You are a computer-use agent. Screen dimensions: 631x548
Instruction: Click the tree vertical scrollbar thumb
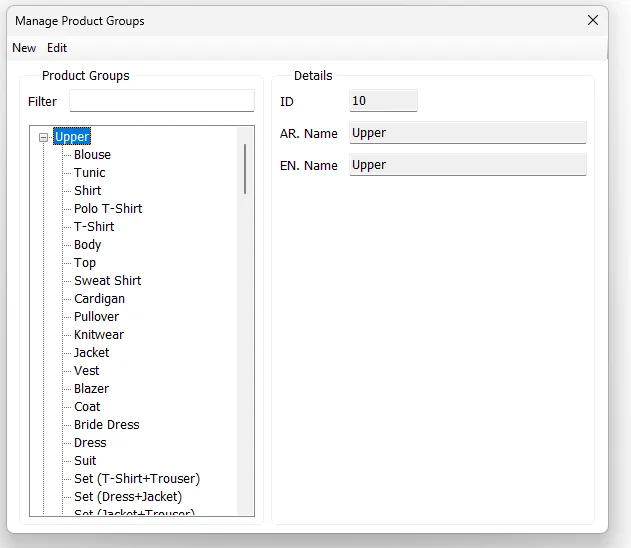(245, 169)
